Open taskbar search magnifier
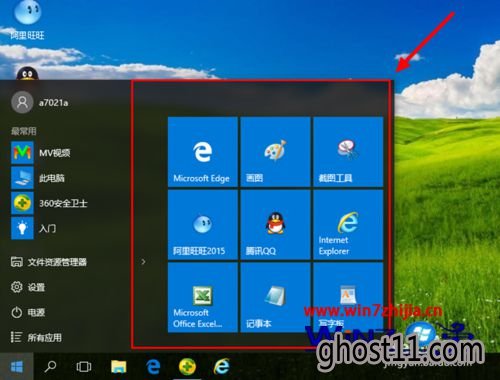500x380 pixels. 50,367
